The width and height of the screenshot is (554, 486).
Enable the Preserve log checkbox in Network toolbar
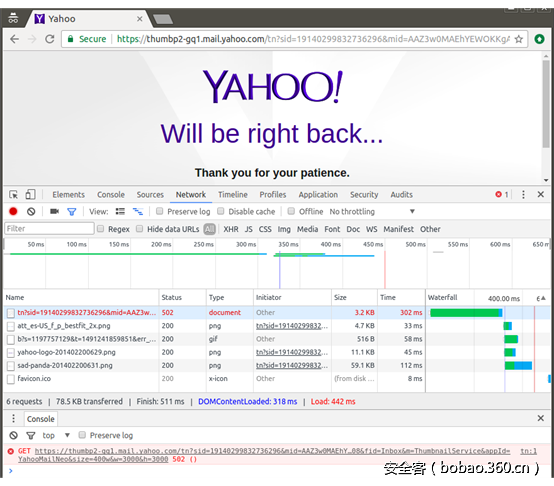[x=159, y=211]
